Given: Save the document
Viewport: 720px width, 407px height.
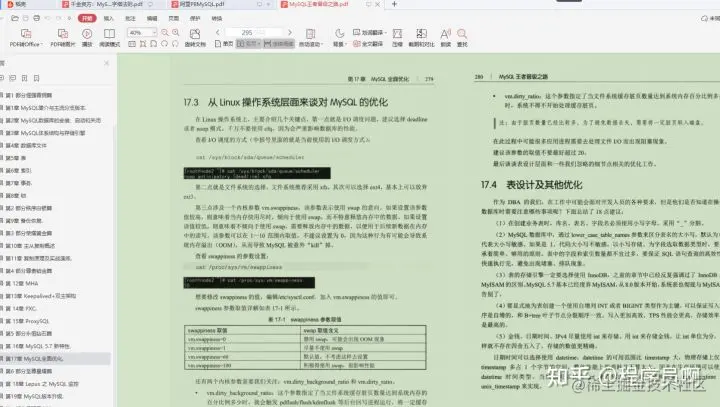Looking at the screenshot, I should pyautogui.click(x=26, y=18).
